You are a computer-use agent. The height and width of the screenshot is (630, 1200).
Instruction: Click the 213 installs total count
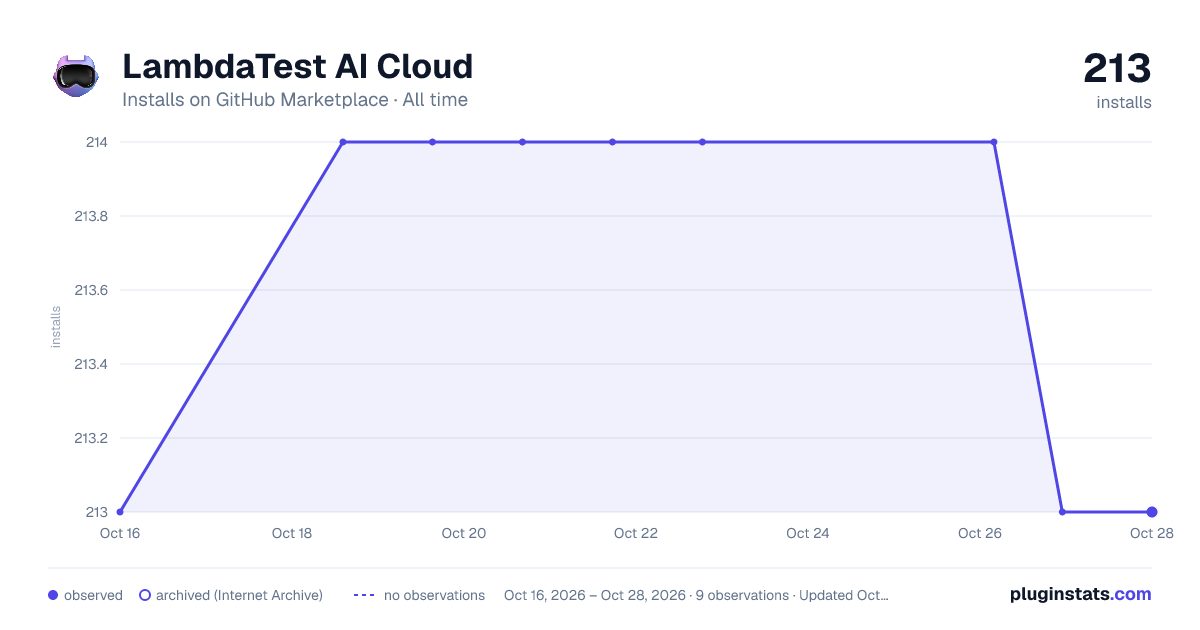1117,69
